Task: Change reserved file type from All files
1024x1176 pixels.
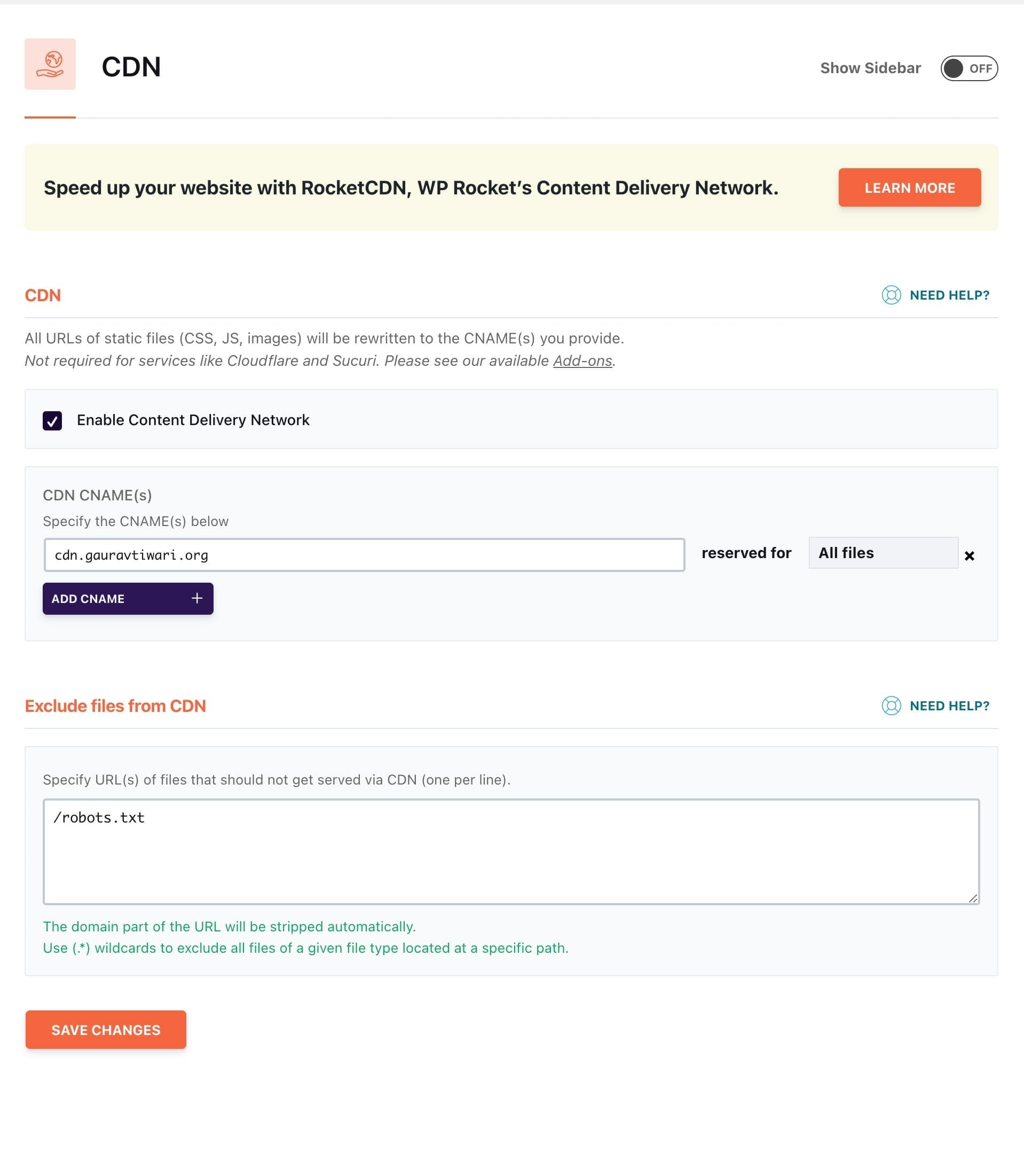Action: 884,553
